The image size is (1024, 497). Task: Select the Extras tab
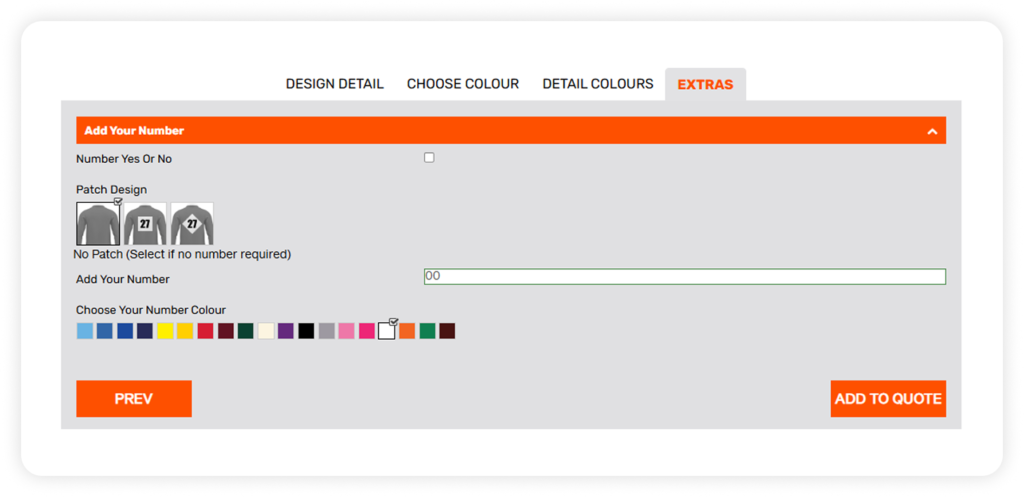pos(705,84)
